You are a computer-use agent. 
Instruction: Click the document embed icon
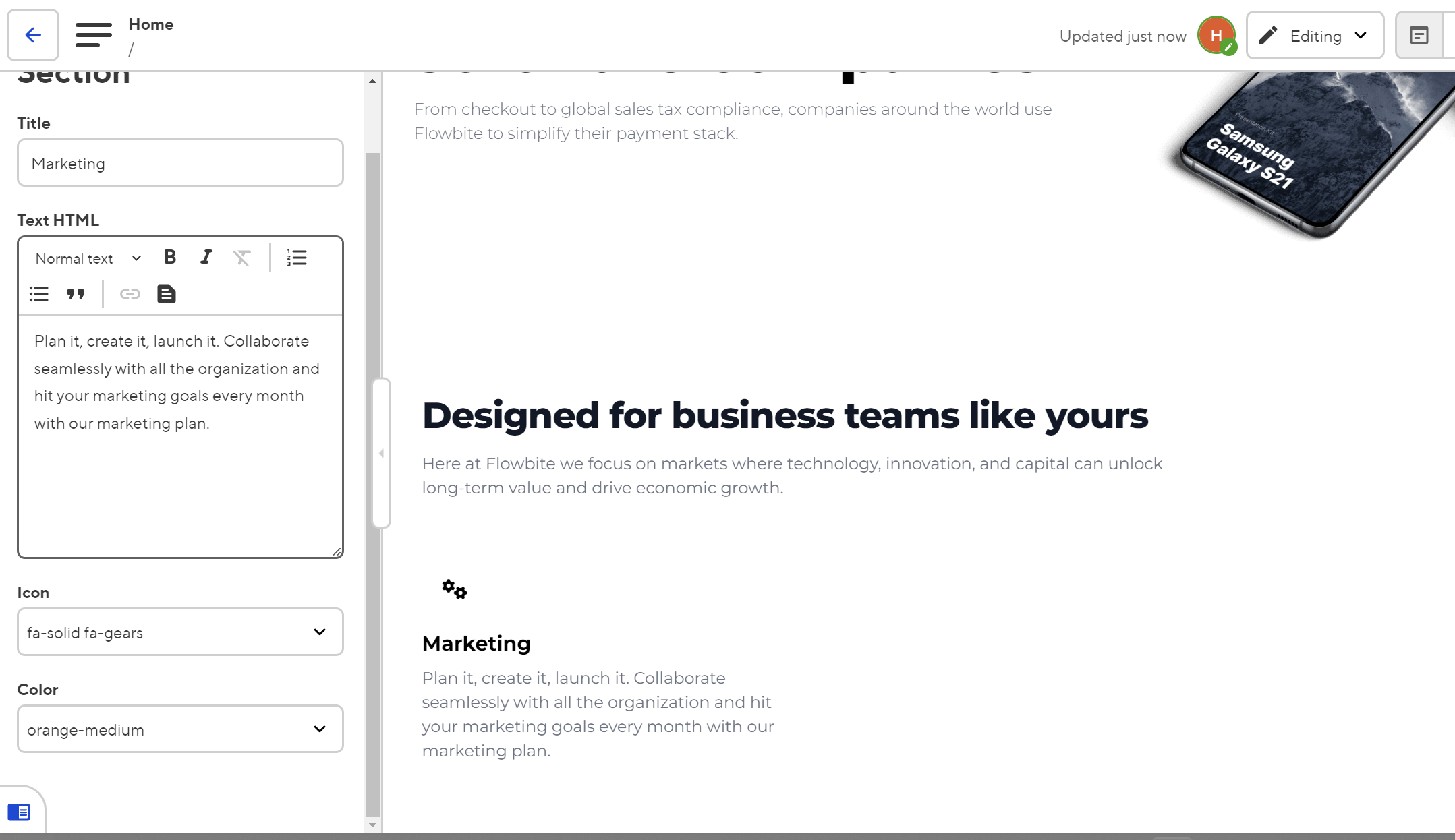coord(166,293)
